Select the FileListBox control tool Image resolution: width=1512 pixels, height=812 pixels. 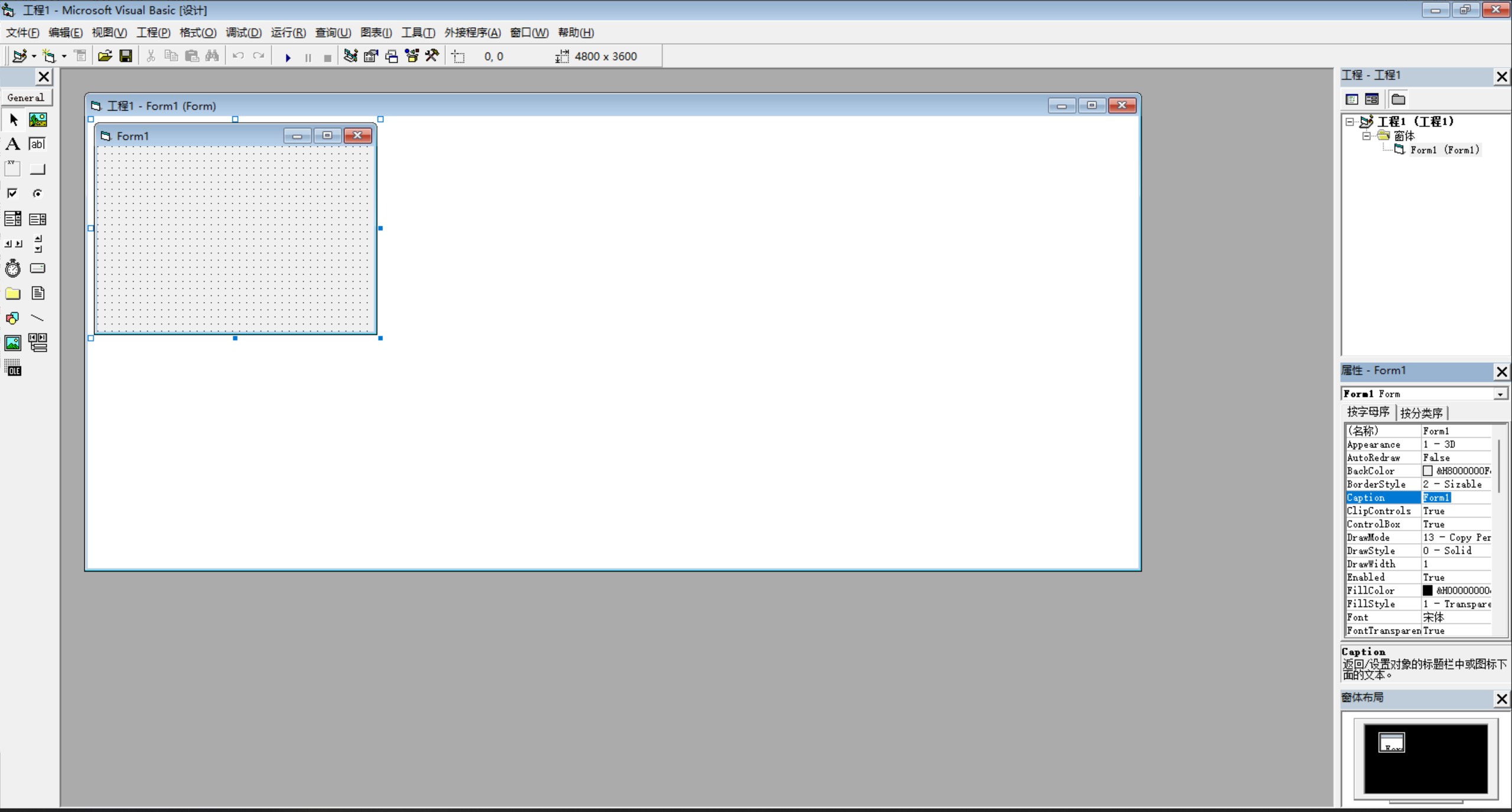pyautogui.click(x=38, y=293)
